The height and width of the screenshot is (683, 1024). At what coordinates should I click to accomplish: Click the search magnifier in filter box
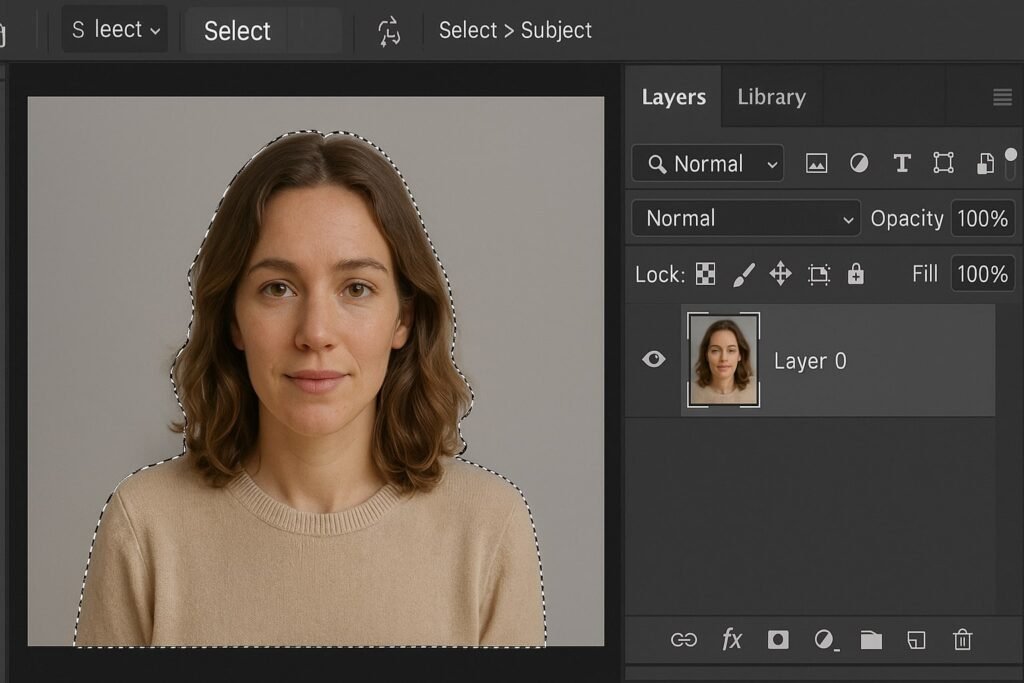pyautogui.click(x=657, y=164)
